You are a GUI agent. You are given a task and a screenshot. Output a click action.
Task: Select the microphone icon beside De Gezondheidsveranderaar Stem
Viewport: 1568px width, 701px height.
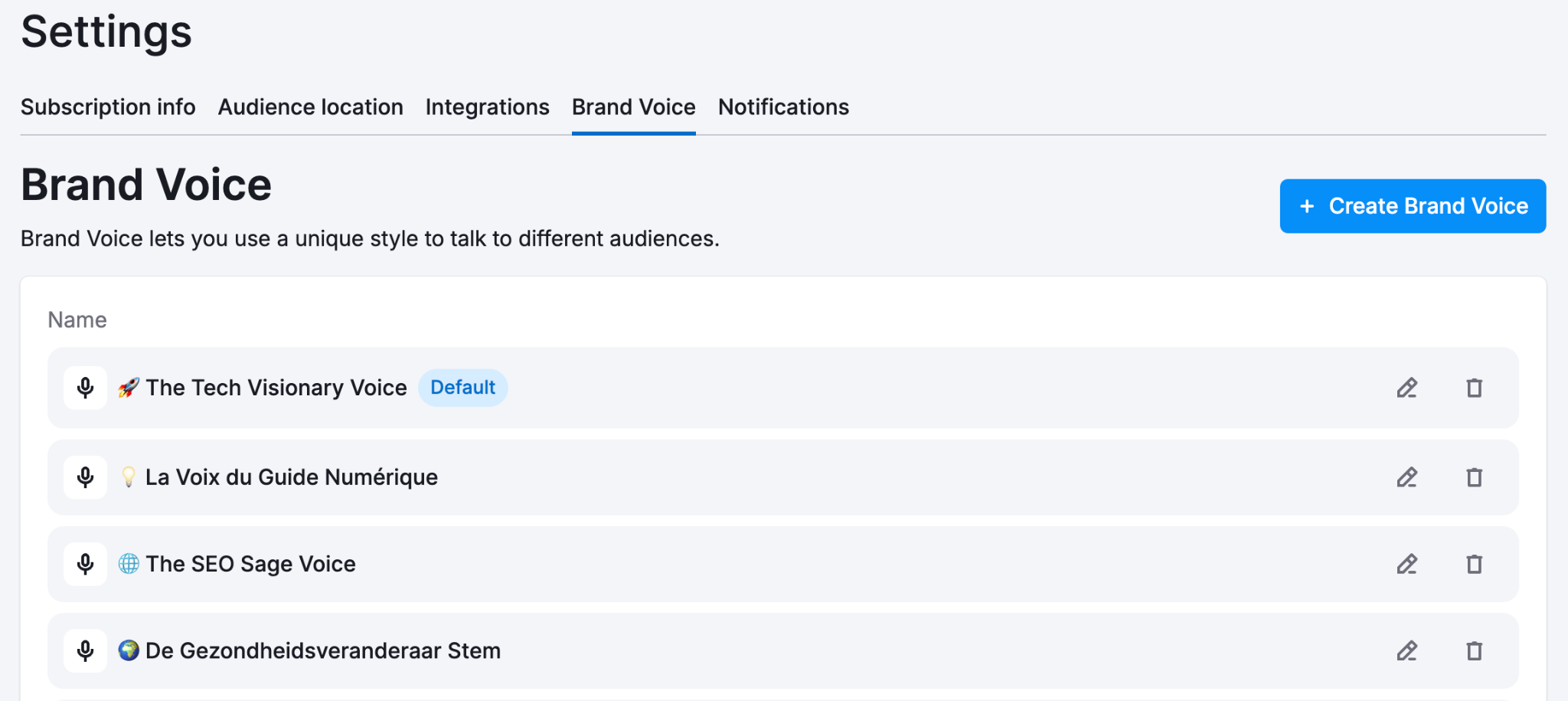tap(85, 650)
